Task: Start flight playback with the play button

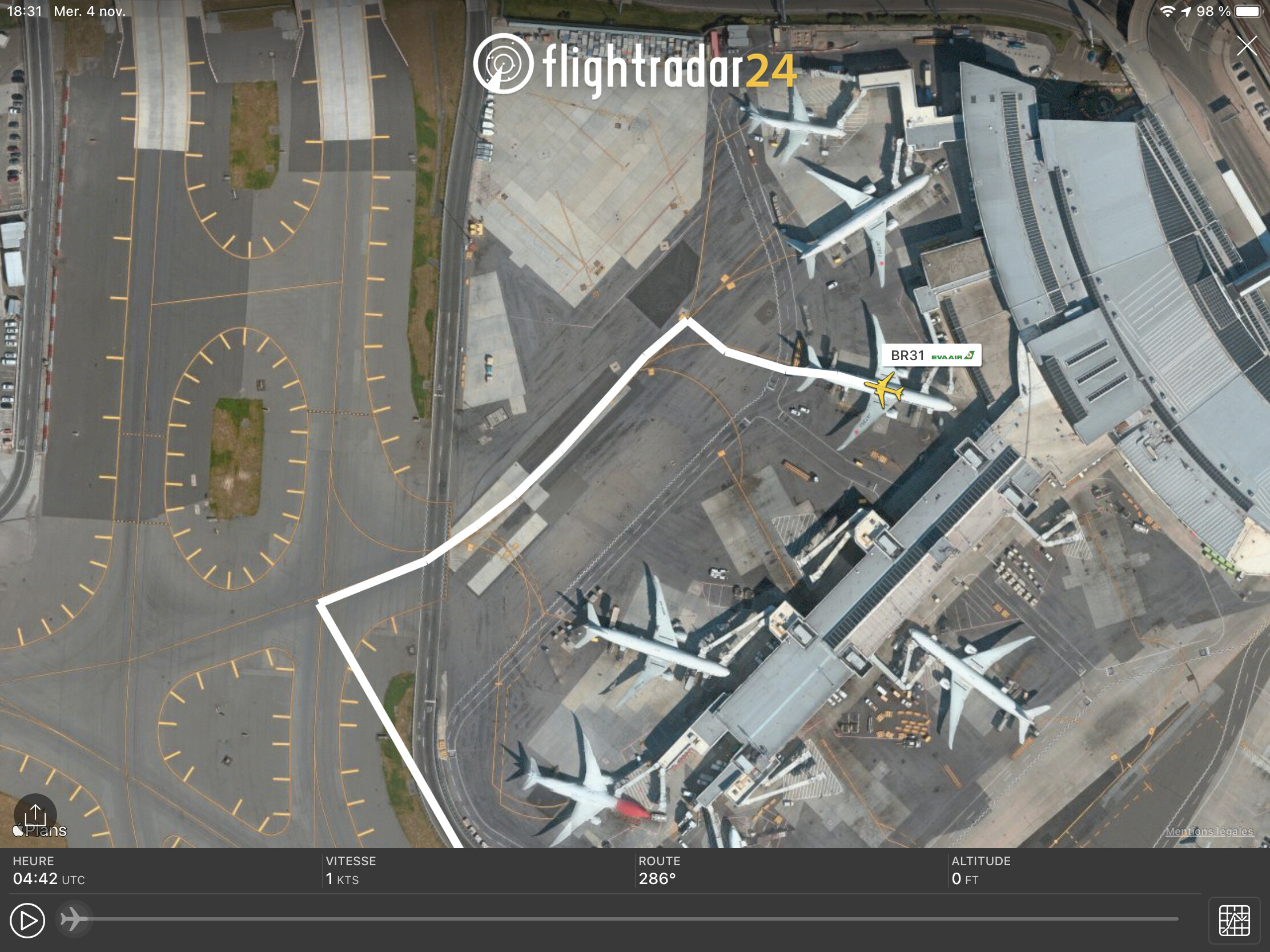Action: (27, 921)
